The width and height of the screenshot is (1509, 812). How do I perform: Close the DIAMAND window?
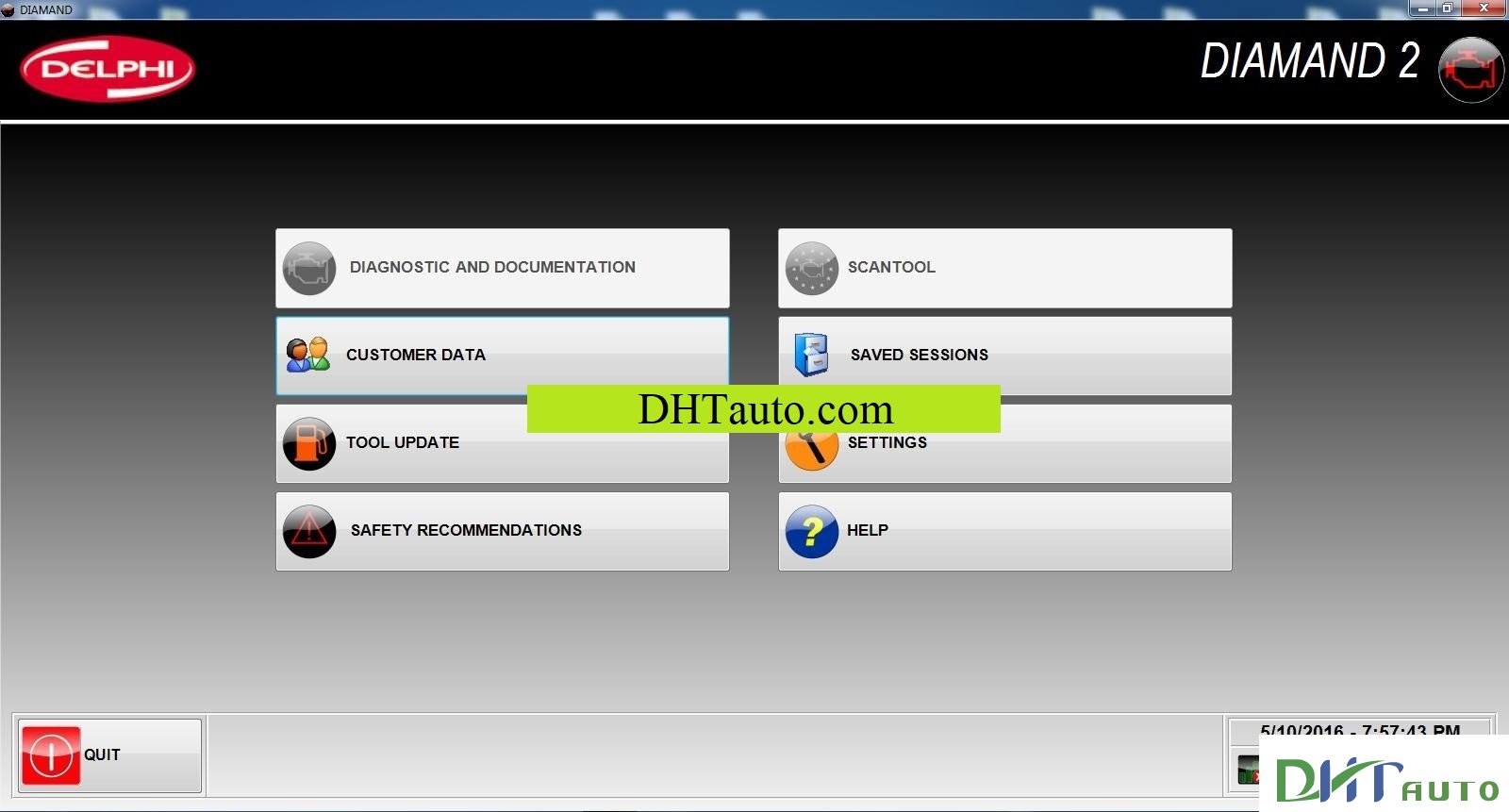coord(1484,8)
